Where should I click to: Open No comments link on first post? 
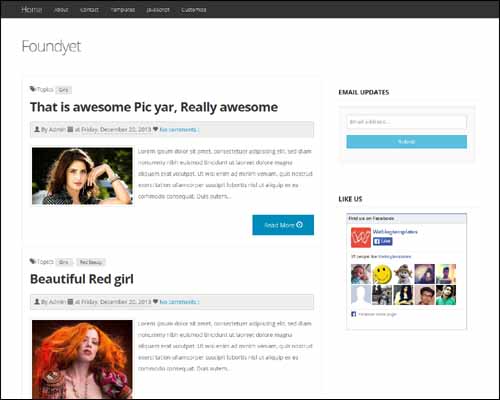(179, 130)
